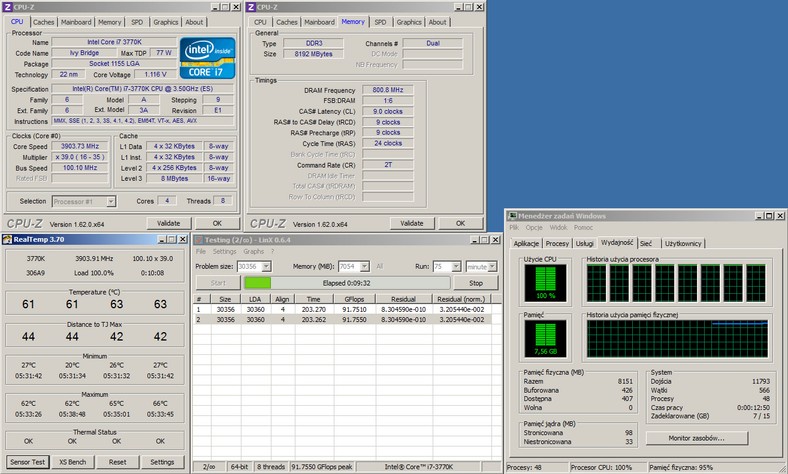
Task: Click the XS Bench button in RealTemp
Action: click(x=71, y=462)
